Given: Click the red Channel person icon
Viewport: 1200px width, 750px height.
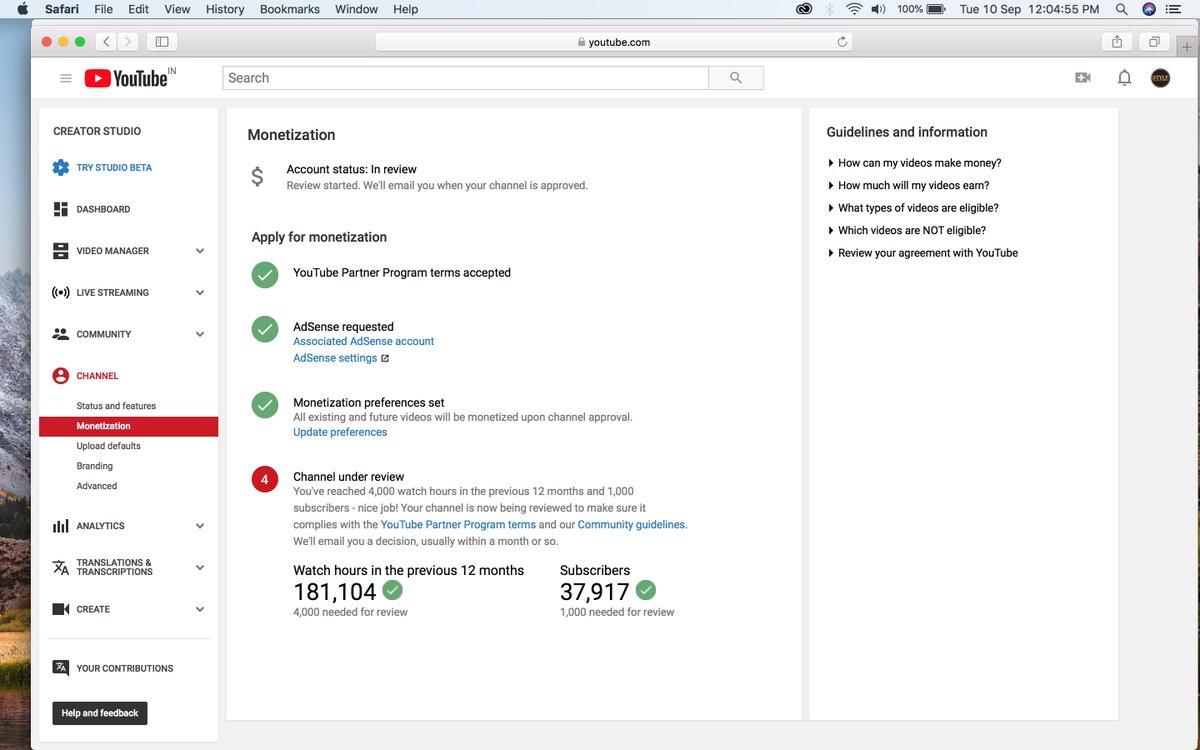Looking at the screenshot, I should click(x=61, y=376).
